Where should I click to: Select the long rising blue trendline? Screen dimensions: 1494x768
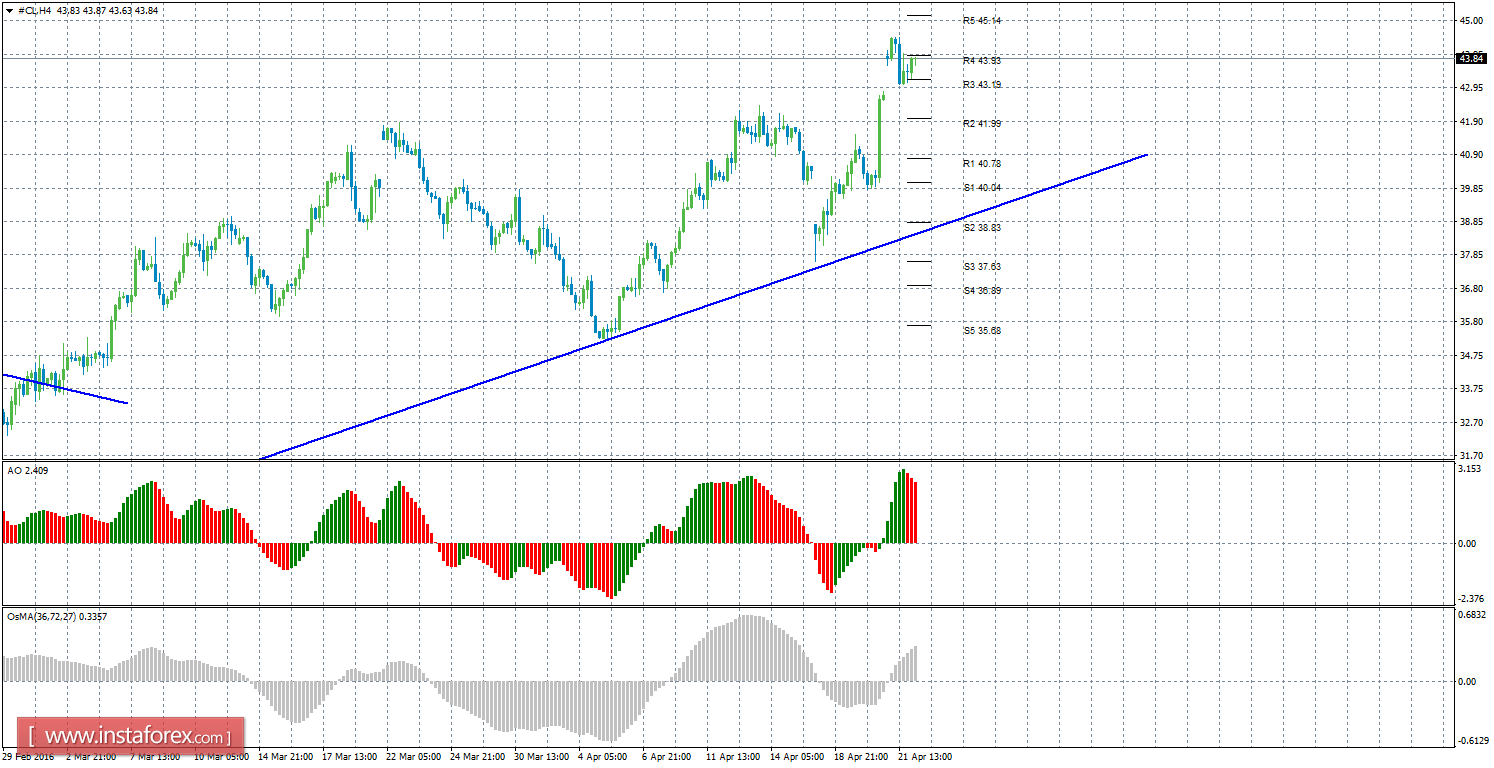pyautogui.click(x=703, y=307)
